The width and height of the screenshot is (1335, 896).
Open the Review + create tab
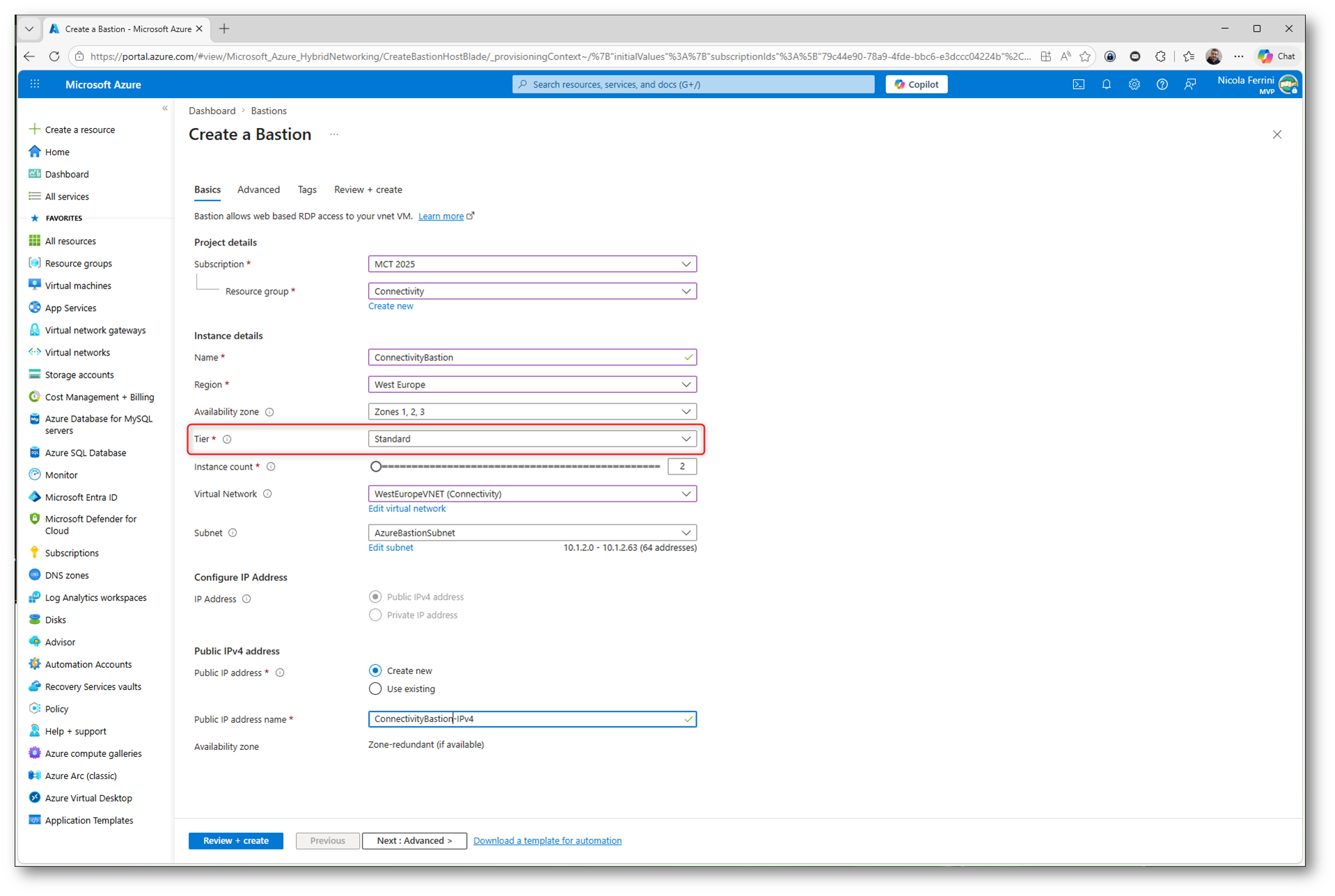coord(368,189)
